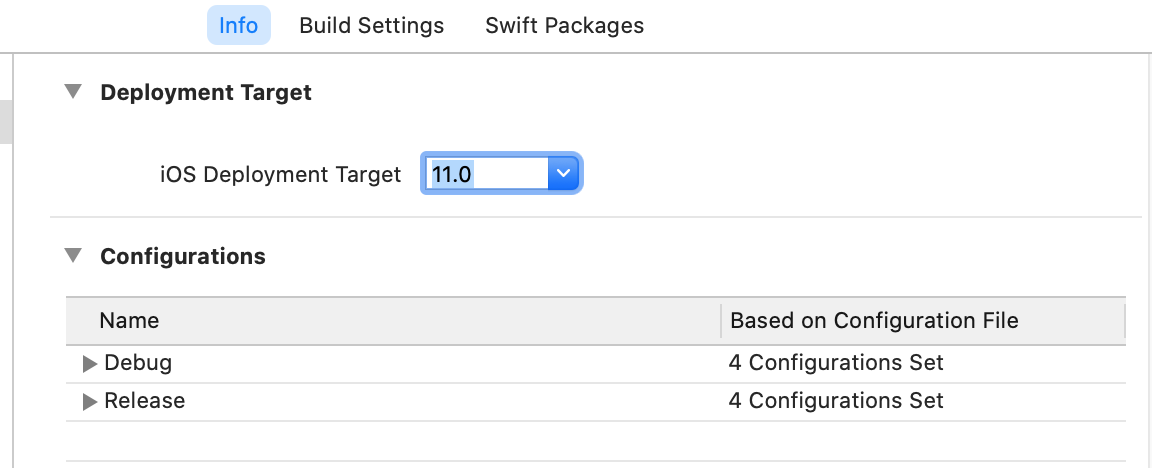The height and width of the screenshot is (468, 1152).
Task: Click the Deployment Target section heading
Action: pyautogui.click(x=206, y=93)
